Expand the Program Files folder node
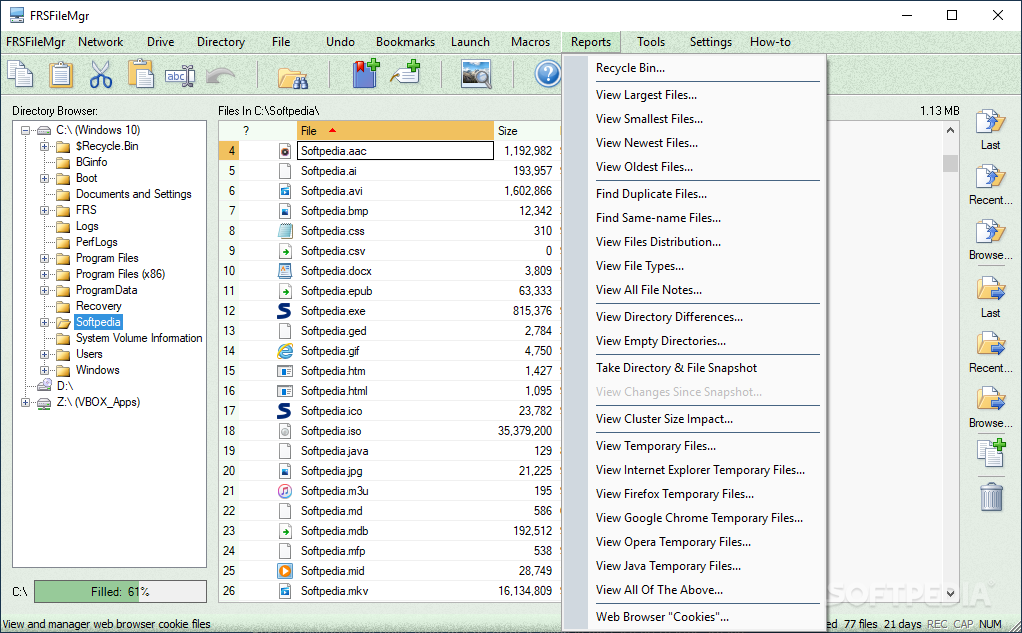1022x633 pixels. [44, 258]
